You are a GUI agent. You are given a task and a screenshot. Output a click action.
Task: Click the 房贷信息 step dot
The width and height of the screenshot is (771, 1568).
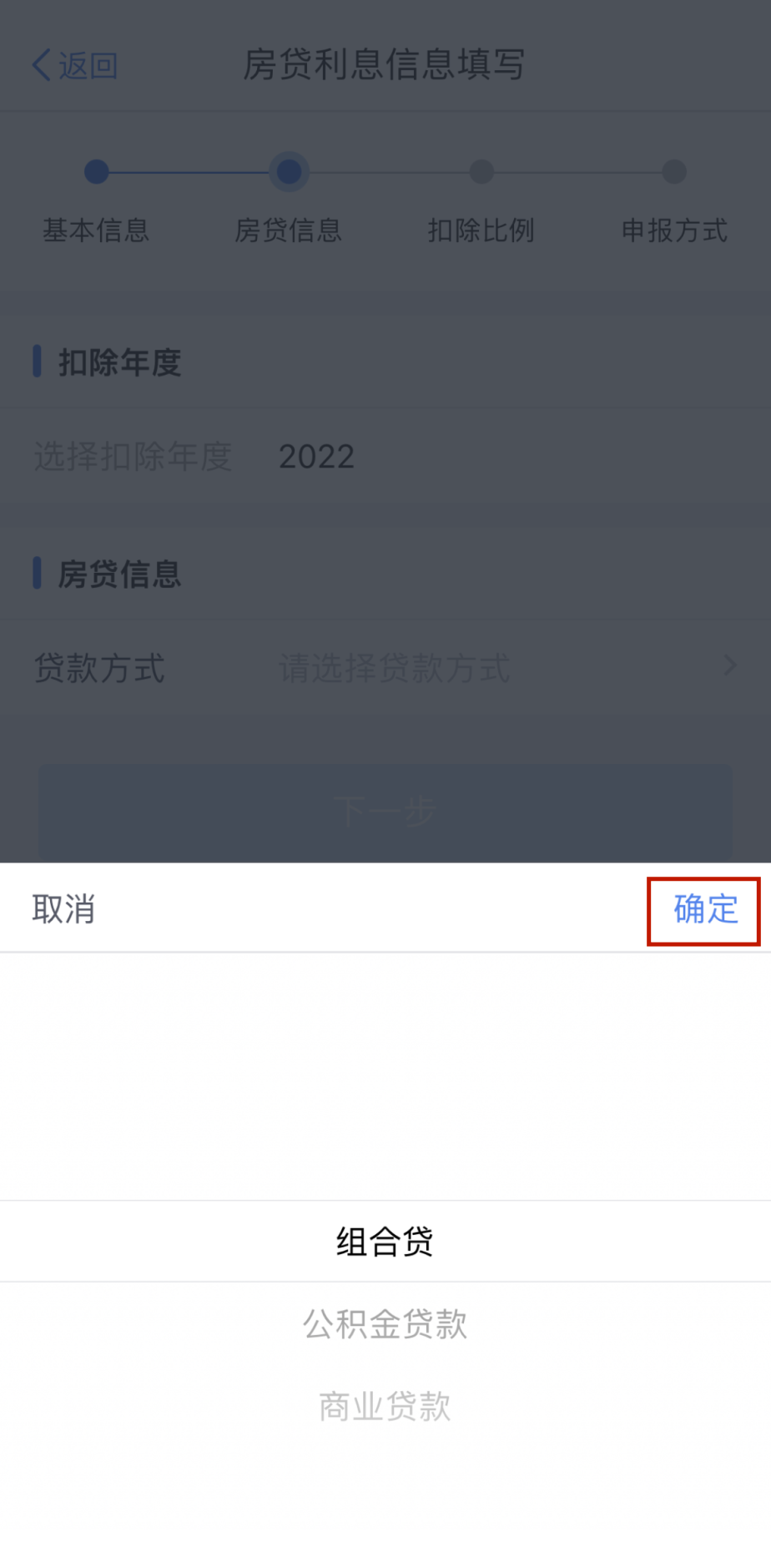pyautogui.click(x=289, y=172)
